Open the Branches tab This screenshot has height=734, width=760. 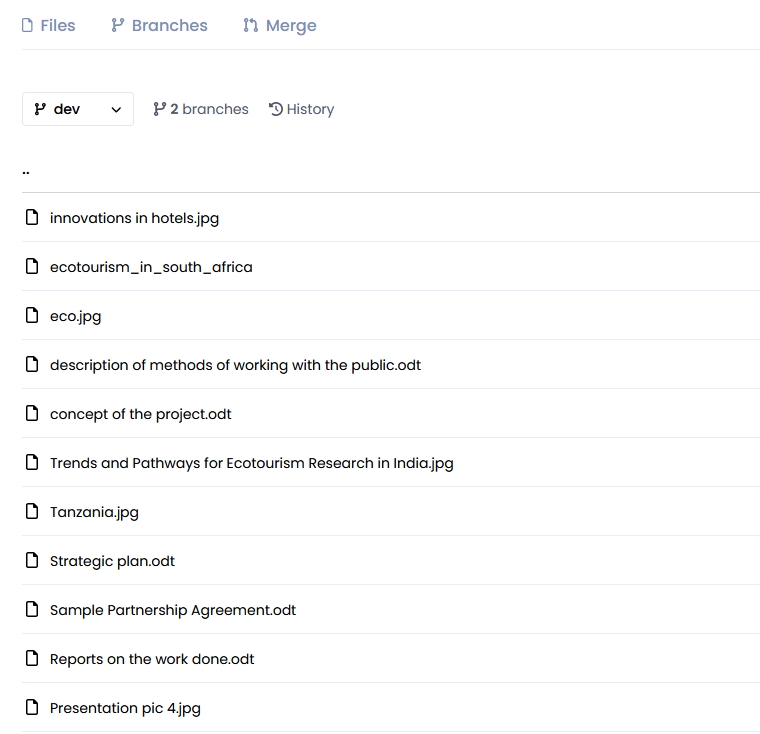point(159,25)
